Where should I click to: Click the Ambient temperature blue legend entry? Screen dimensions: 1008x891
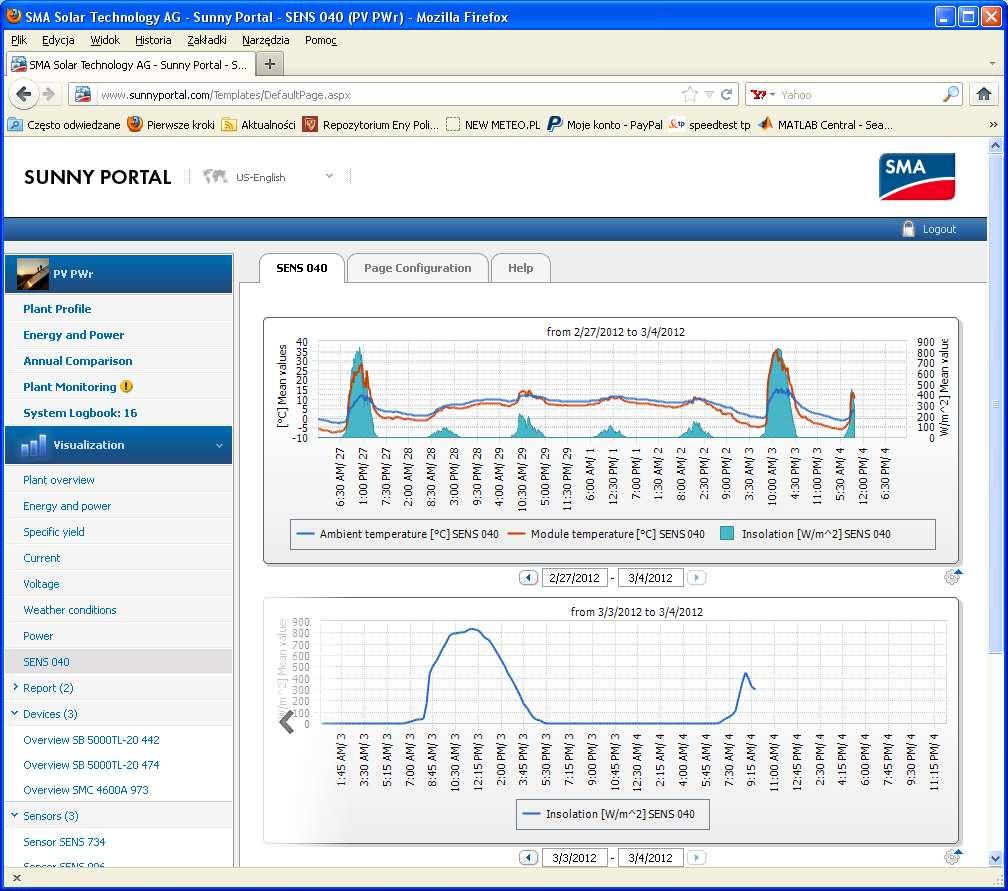coord(398,534)
